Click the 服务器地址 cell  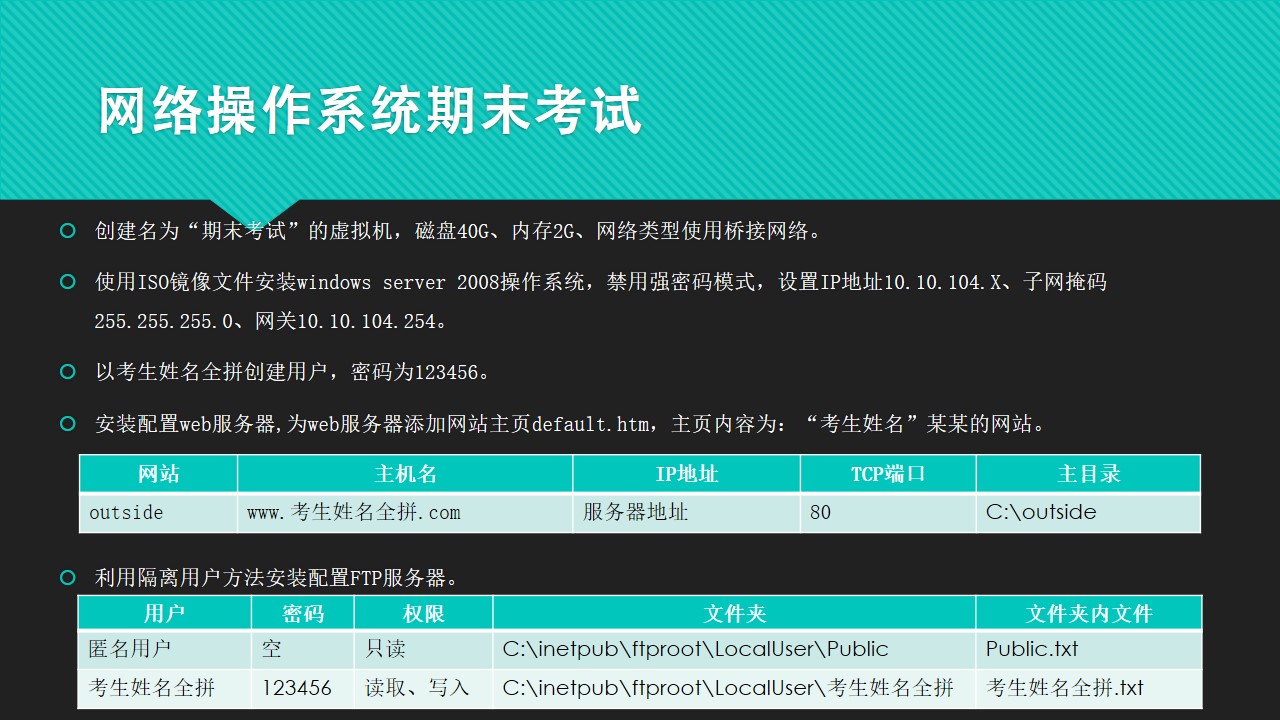686,512
